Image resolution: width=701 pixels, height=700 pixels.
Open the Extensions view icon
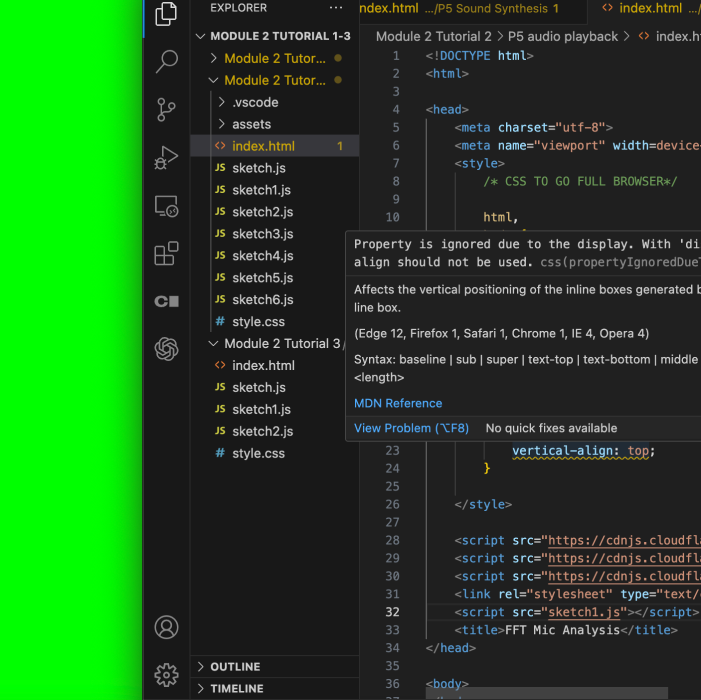tap(166, 253)
